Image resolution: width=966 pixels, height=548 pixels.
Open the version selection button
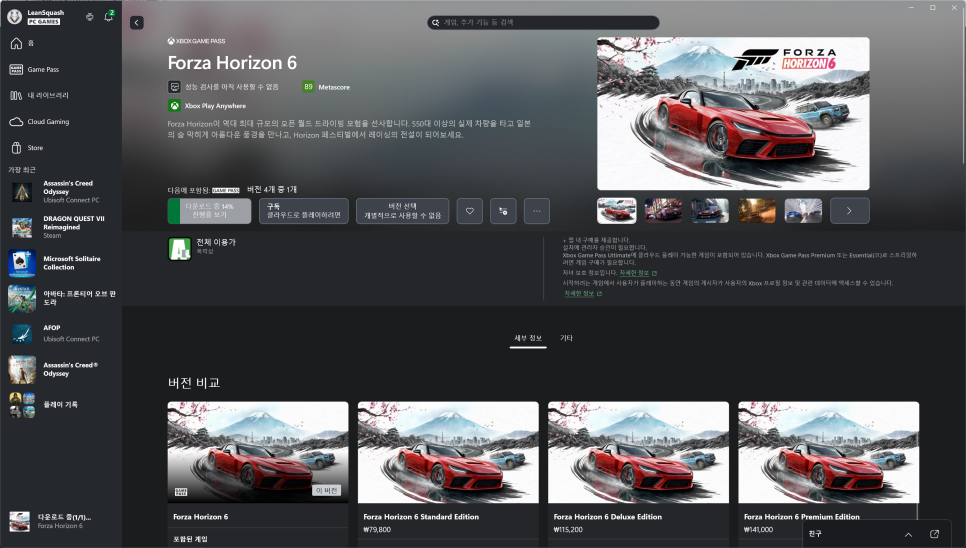pos(402,211)
